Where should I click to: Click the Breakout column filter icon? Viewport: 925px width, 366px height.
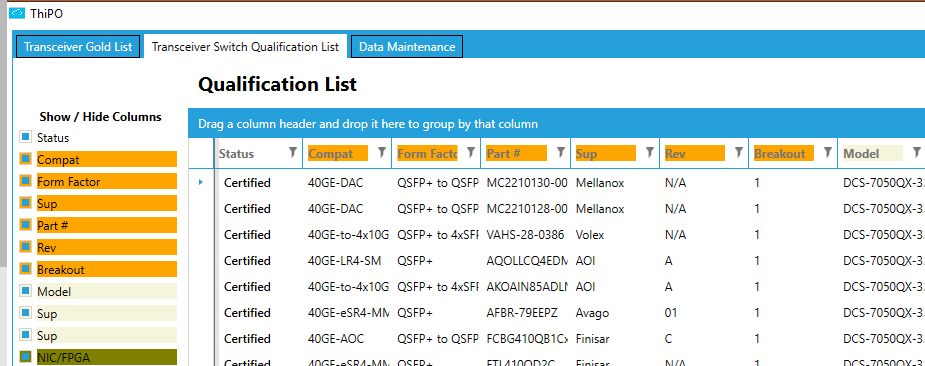click(827, 152)
